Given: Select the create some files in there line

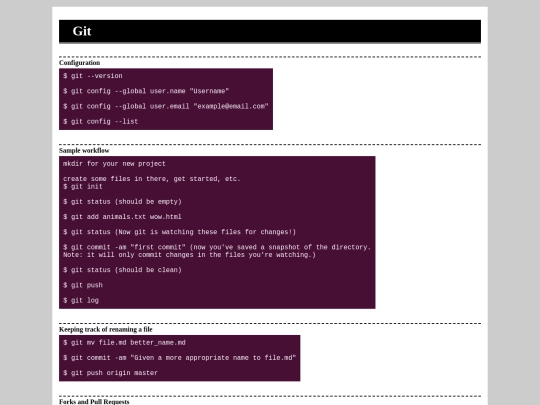Looking at the screenshot, I should [x=152, y=179].
